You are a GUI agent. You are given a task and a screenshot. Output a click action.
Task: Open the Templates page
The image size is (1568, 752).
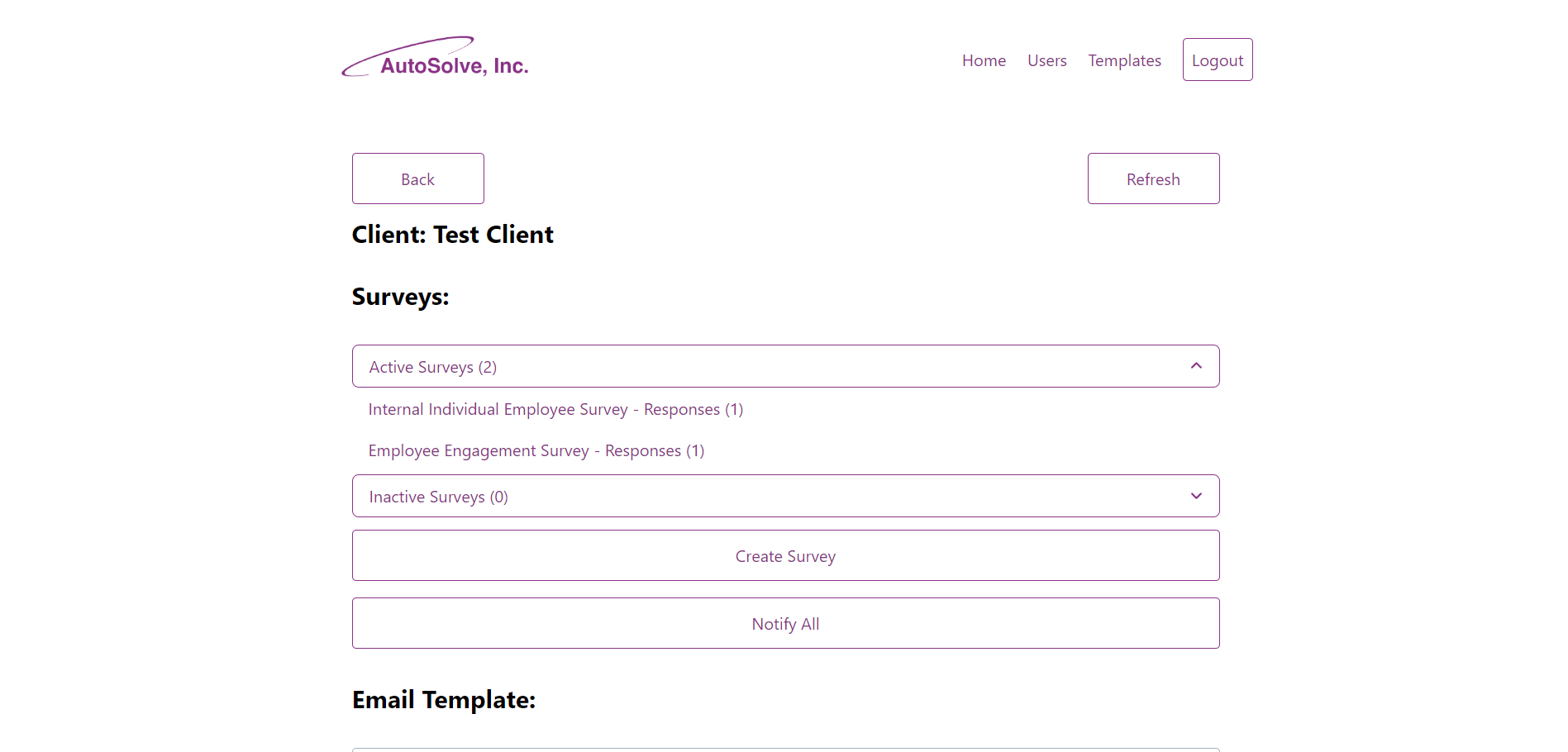click(x=1124, y=60)
